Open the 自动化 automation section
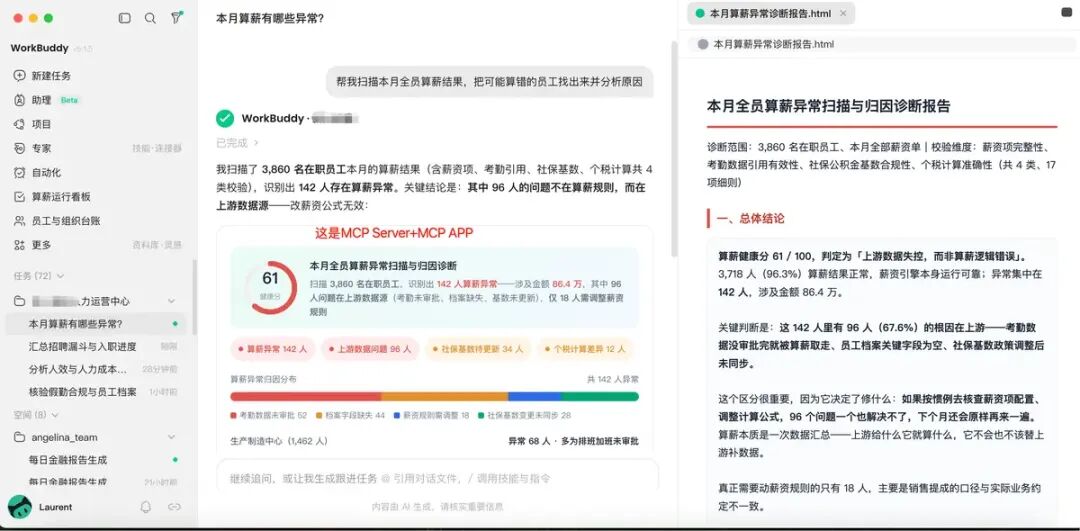Image resolution: width=1080 pixels, height=531 pixels. 37,172
